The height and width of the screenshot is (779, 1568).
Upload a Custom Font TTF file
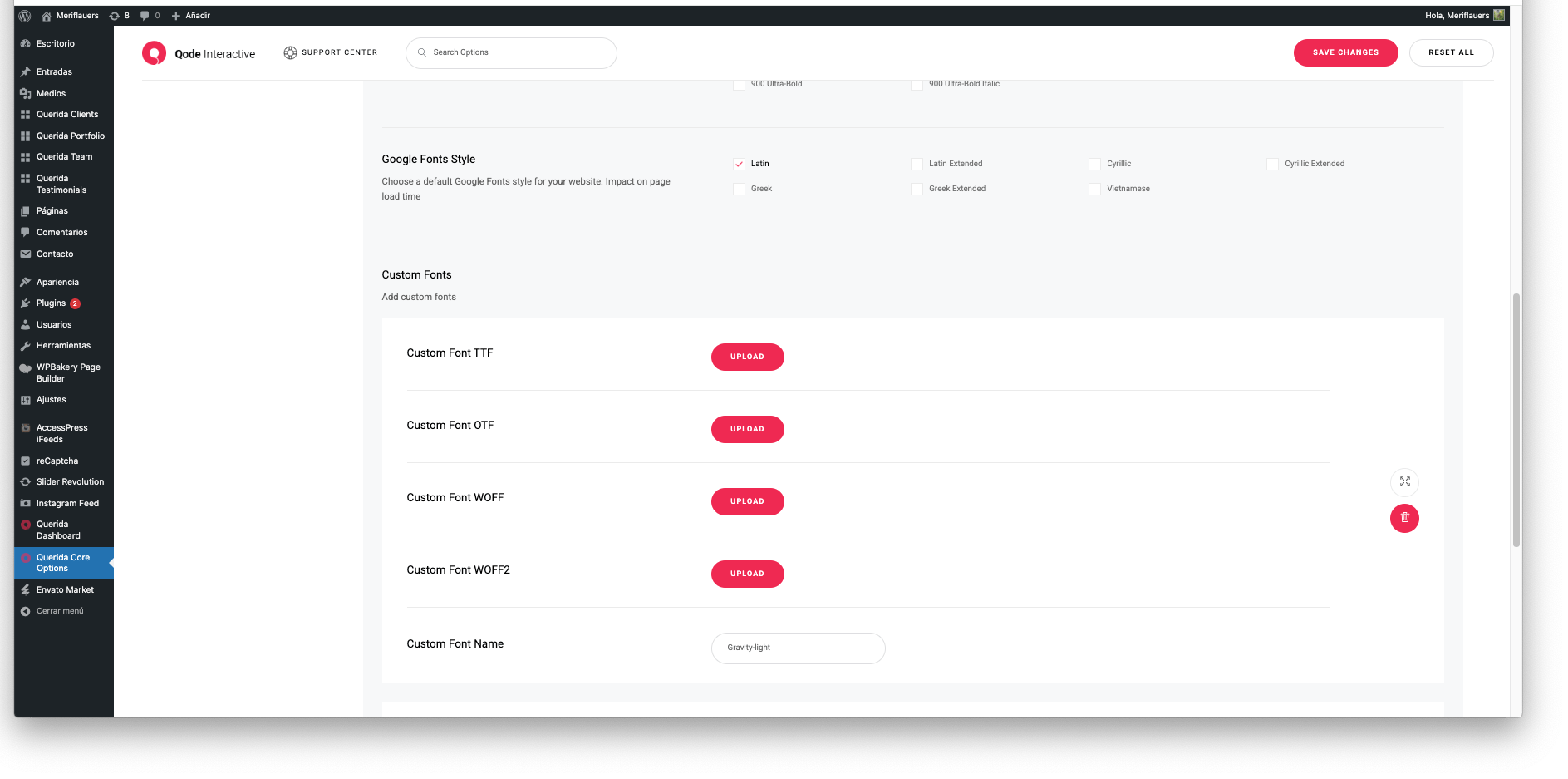pyautogui.click(x=747, y=357)
